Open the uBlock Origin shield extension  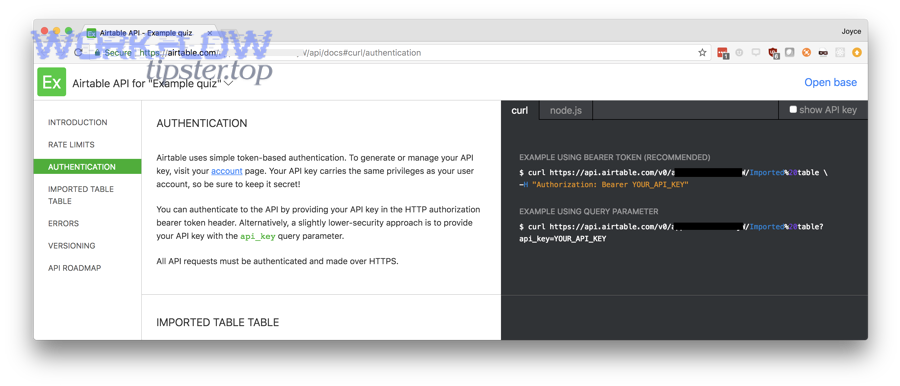pyautogui.click(x=773, y=53)
